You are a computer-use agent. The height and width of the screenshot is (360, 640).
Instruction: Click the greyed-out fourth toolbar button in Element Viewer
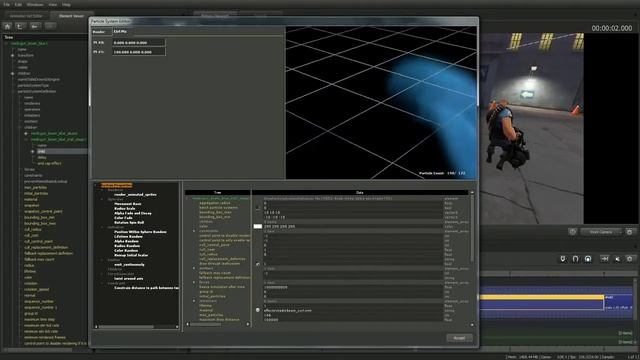[50, 26]
